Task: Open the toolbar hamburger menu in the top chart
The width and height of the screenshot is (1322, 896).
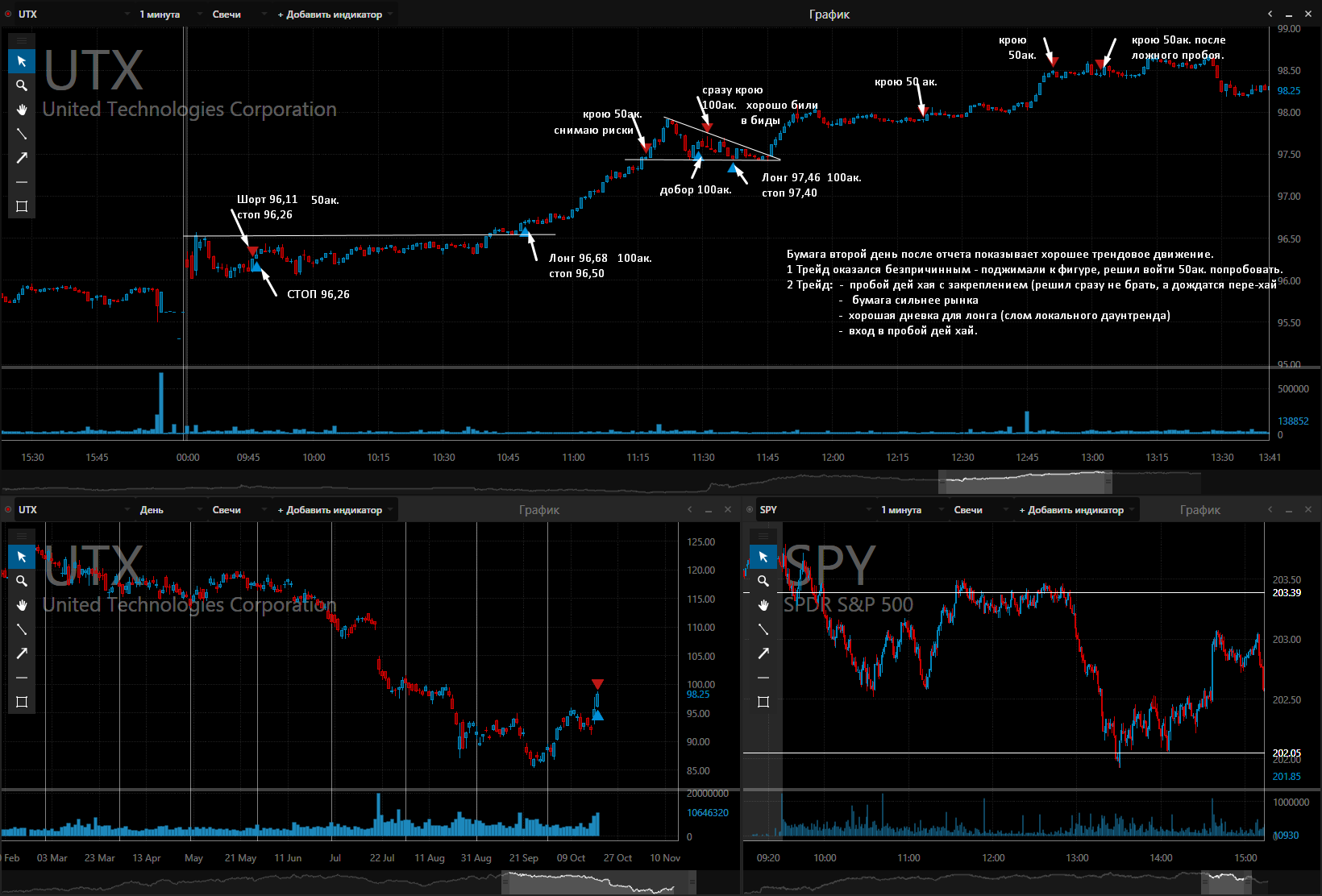Action: [22, 40]
